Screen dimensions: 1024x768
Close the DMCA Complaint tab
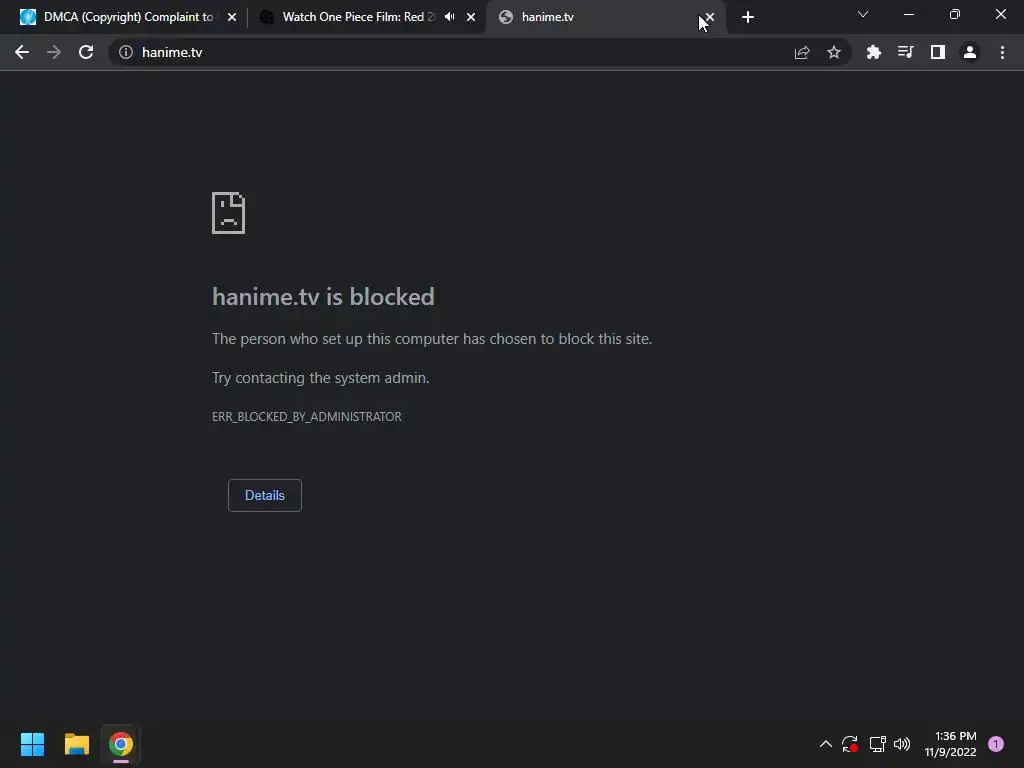232,17
